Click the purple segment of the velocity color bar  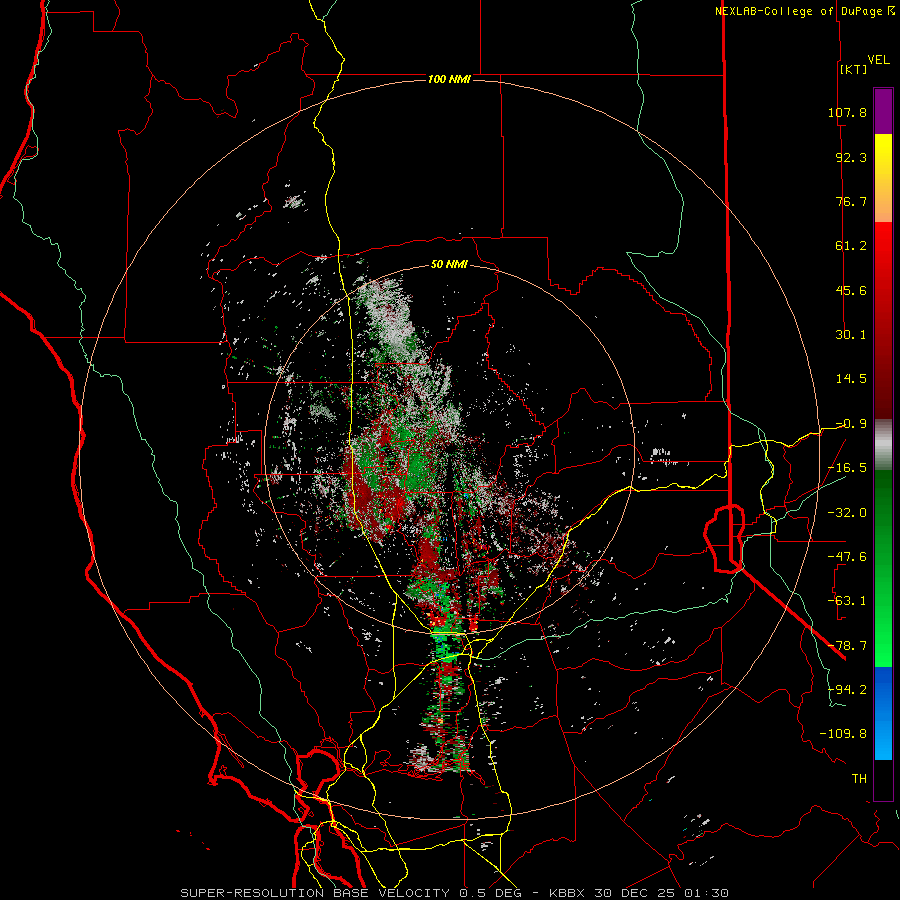883,111
